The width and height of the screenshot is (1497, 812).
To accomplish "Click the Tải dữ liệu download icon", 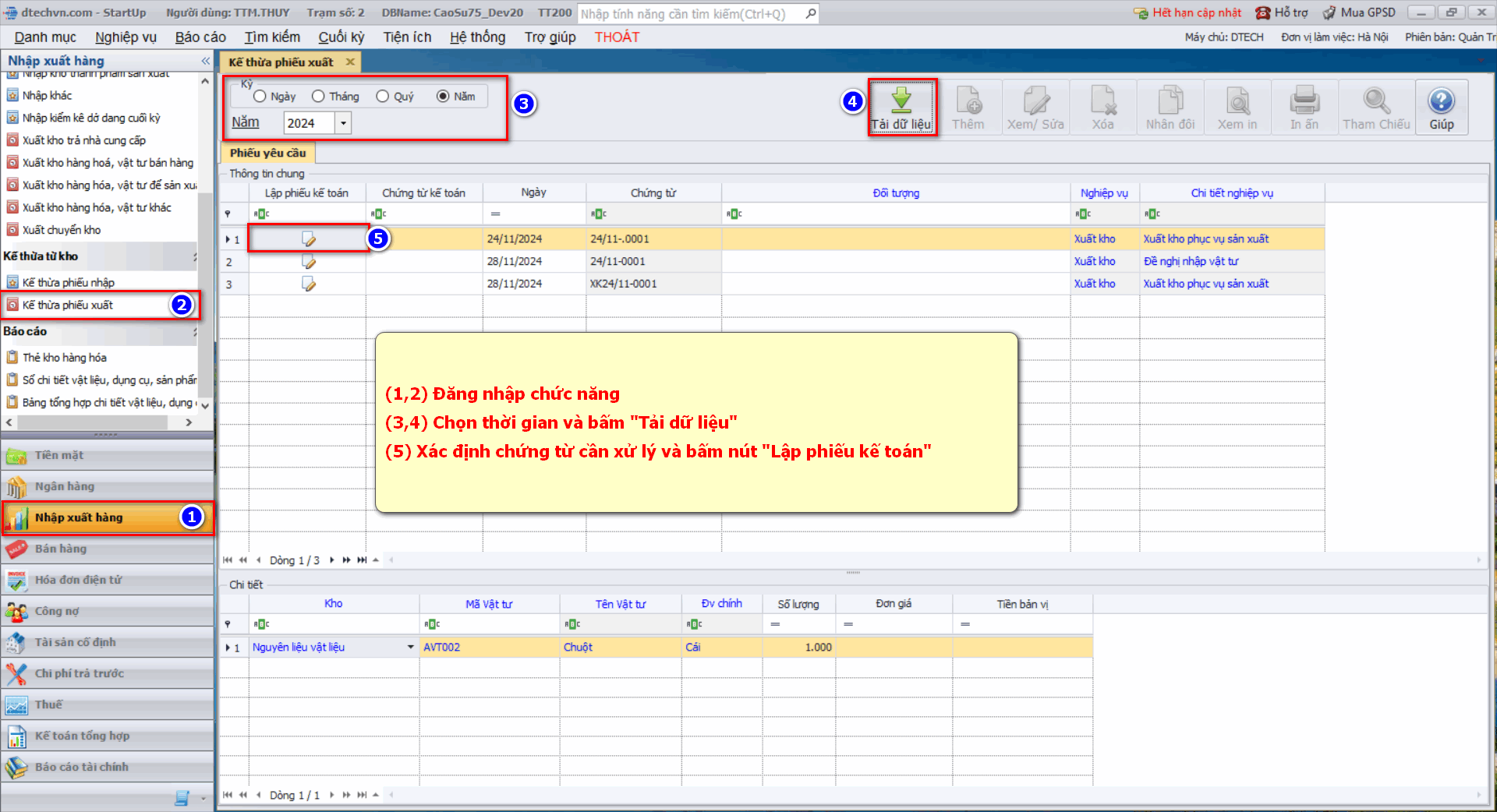I will tap(901, 100).
